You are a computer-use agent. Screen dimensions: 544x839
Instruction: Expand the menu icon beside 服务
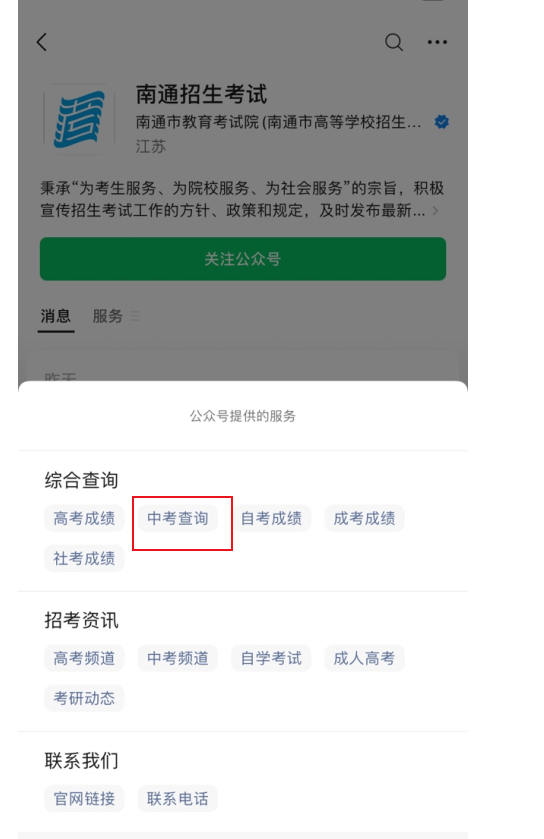135,316
